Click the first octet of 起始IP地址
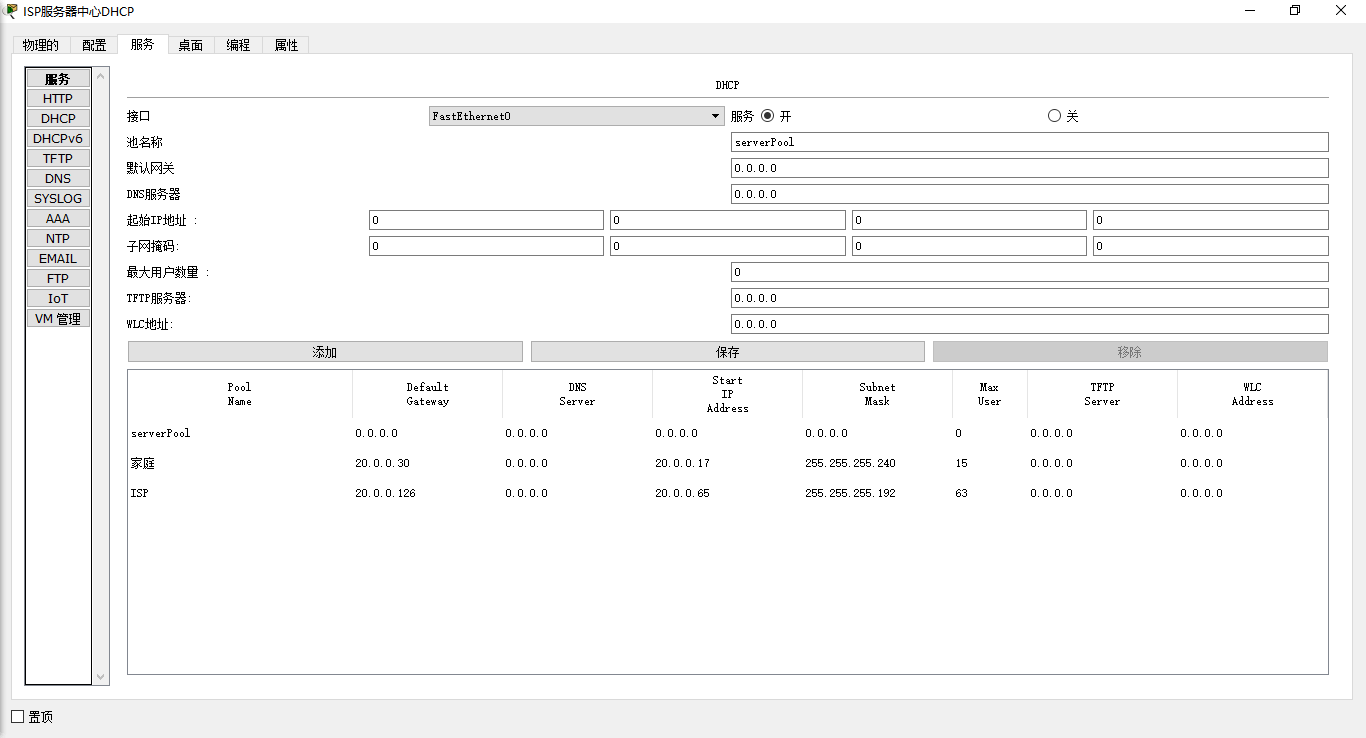 click(486, 220)
